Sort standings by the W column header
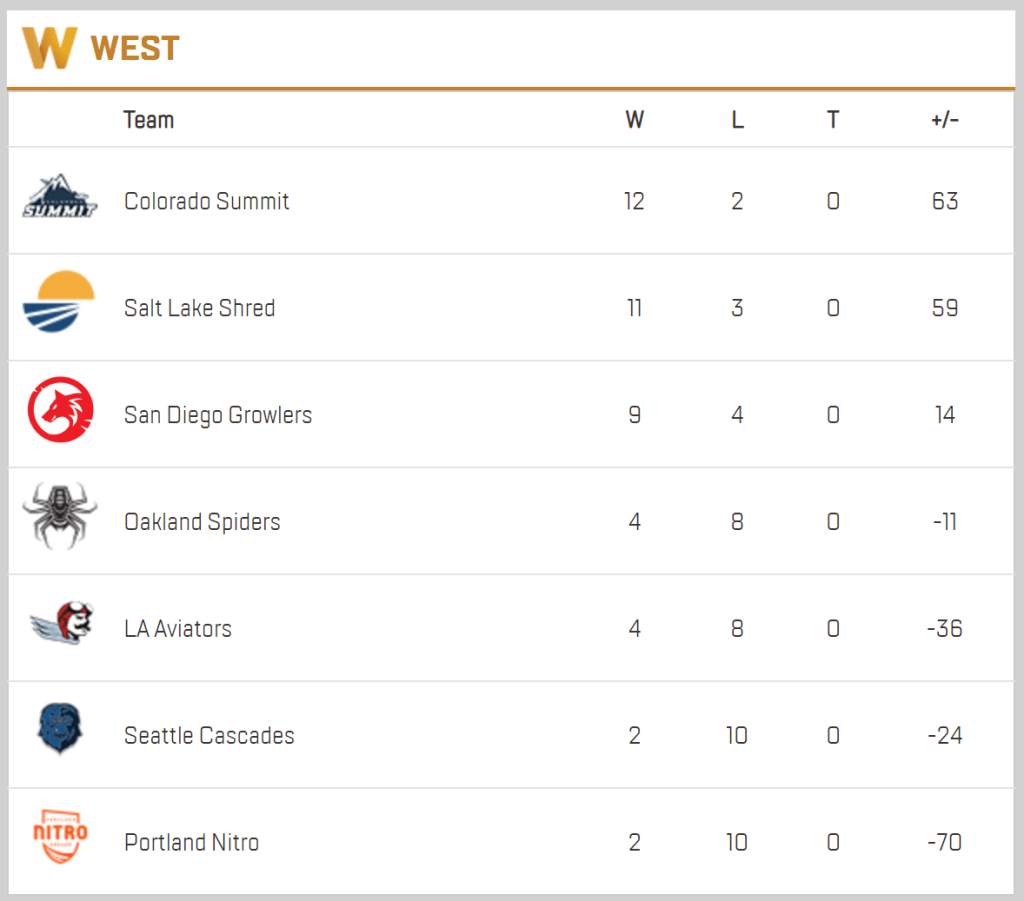This screenshot has width=1024, height=901. pos(634,120)
